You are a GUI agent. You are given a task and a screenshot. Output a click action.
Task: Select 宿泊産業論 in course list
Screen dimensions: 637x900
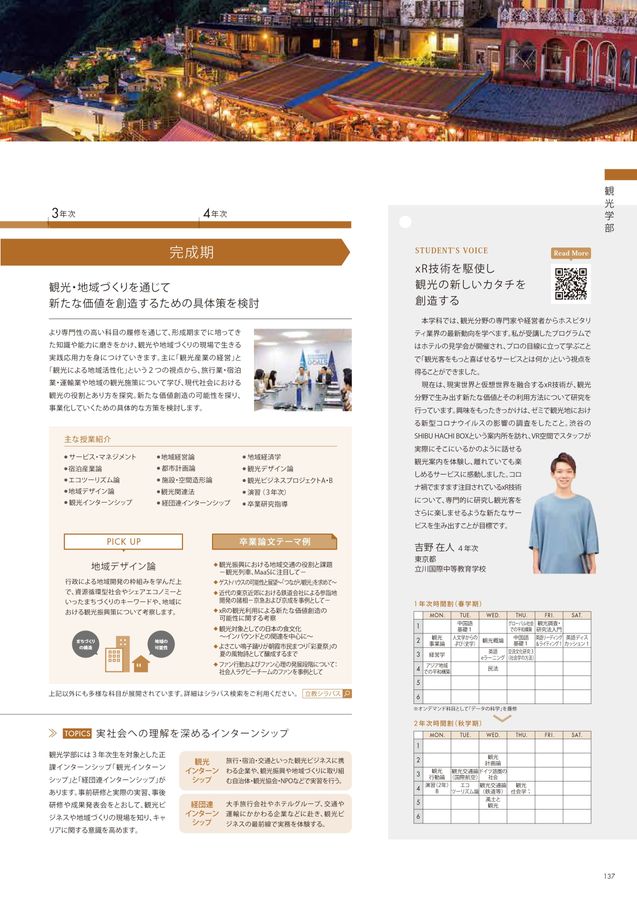83,468
